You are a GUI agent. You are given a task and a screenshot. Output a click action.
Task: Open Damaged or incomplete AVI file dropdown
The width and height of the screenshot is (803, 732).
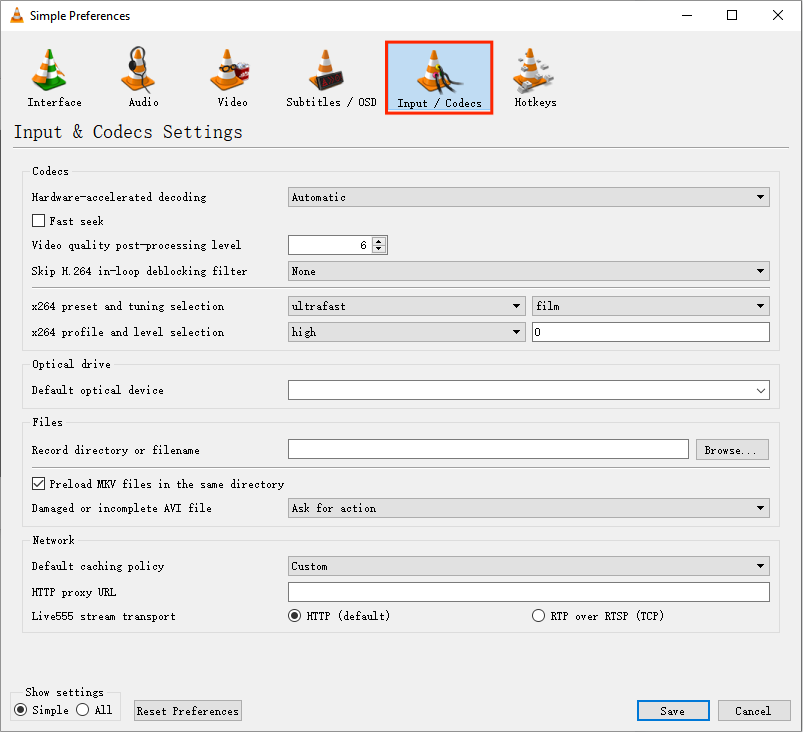click(x=529, y=508)
